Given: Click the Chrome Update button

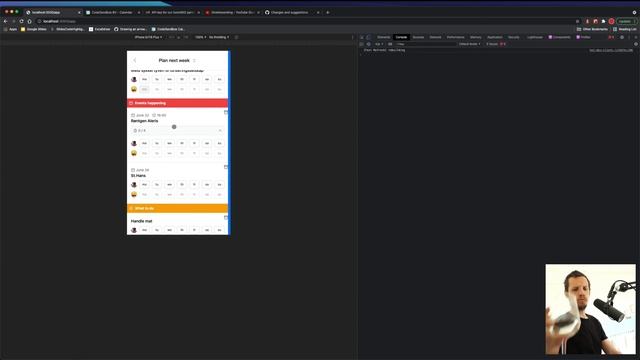Looking at the screenshot, I should coord(626,21).
